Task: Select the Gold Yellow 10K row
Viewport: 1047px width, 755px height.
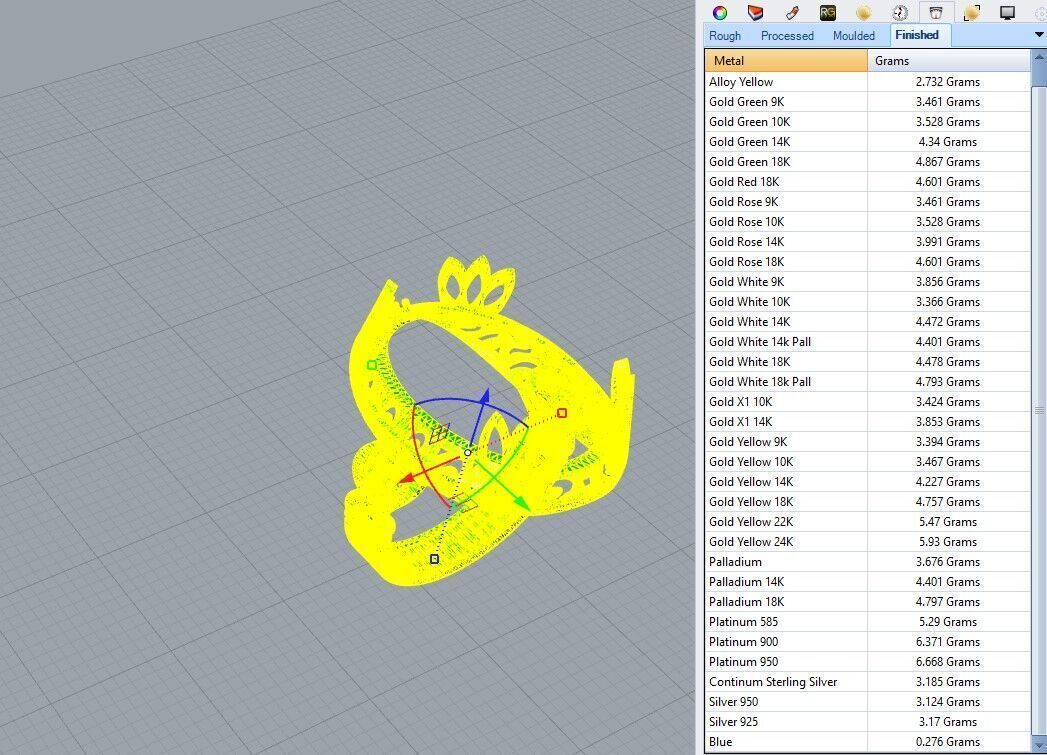Action: click(867, 462)
